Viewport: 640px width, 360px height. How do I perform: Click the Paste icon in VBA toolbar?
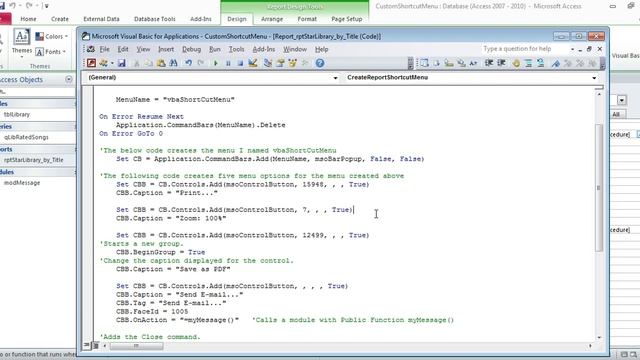tap(161, 63)
